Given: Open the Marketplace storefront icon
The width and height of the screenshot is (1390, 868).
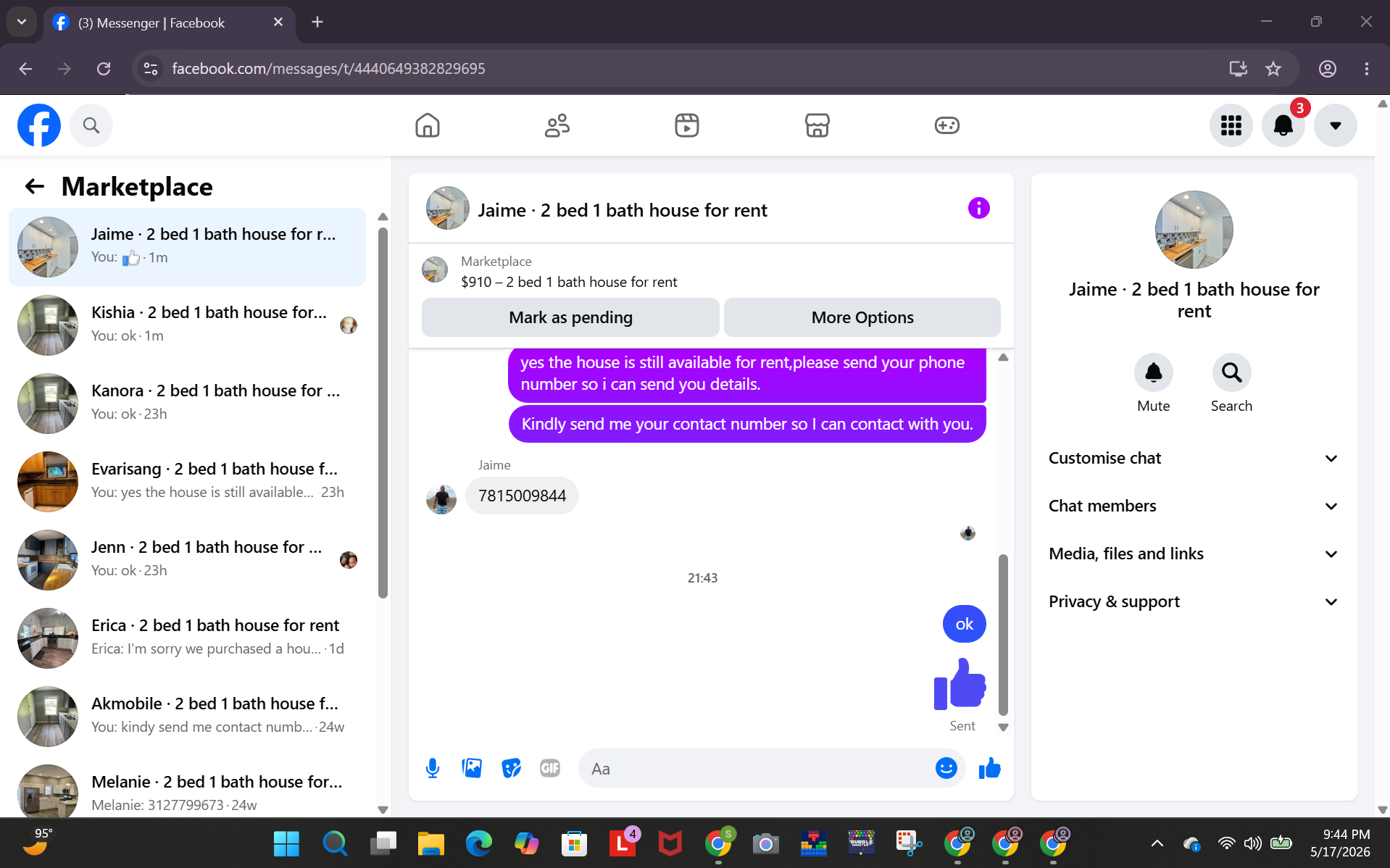Looking at the screenshot, I should 817,125.
